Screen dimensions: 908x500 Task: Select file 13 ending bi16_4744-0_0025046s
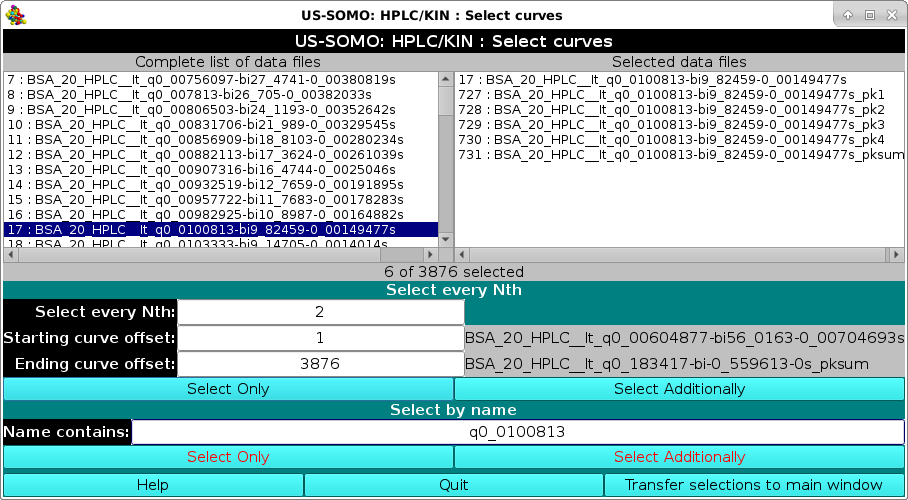click(x=221, y=170)
